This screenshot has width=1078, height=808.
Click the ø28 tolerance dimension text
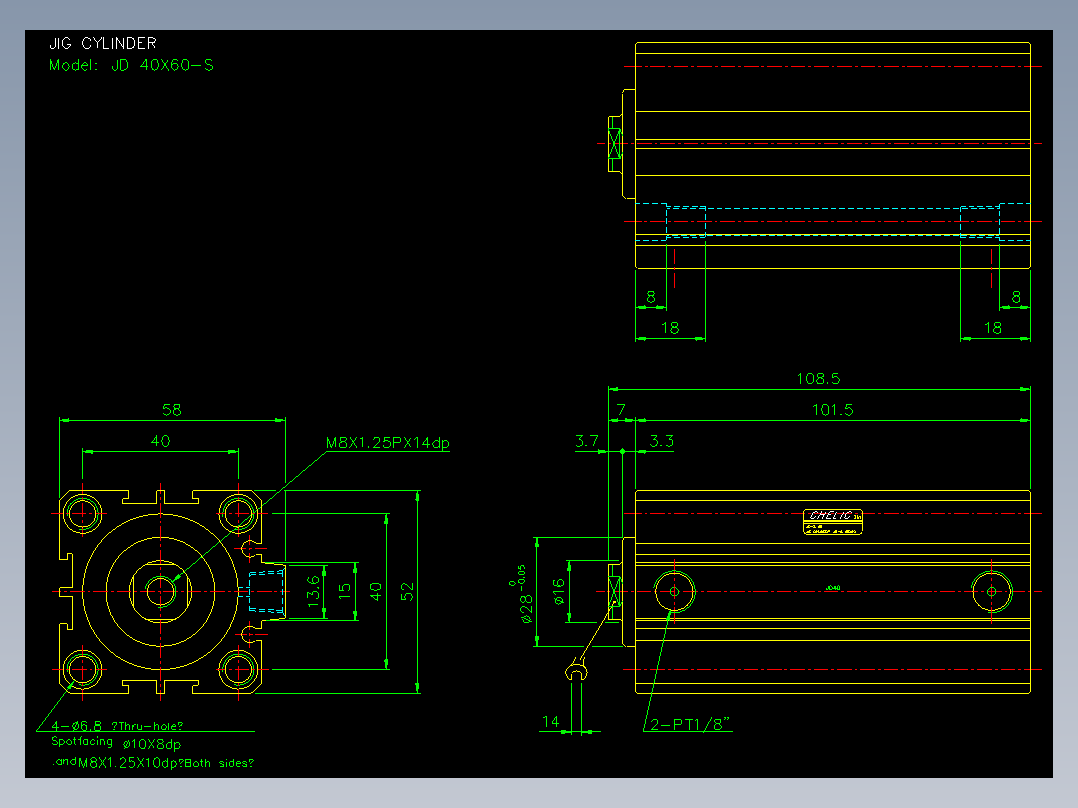pyautogui.click(x=522, y=595)
